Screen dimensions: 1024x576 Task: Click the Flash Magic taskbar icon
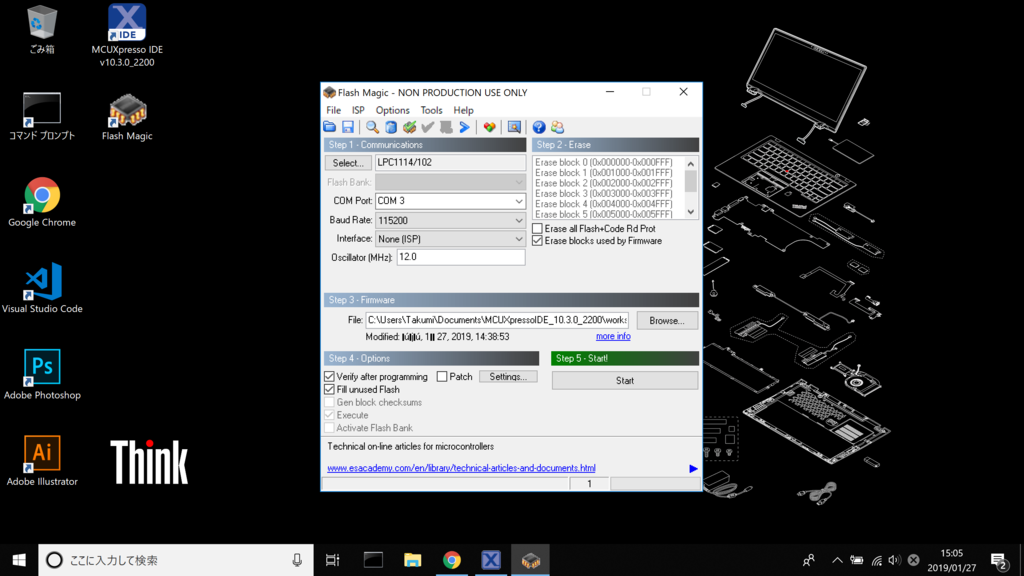(530, 560)
